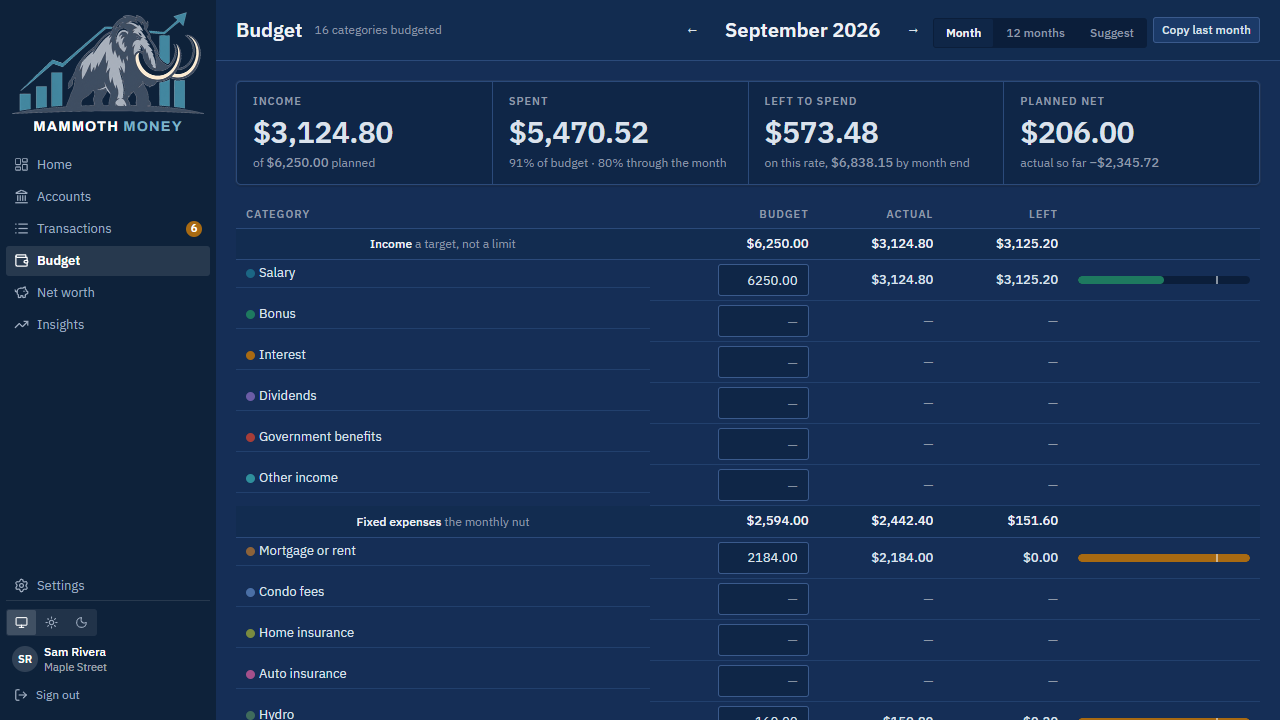This screenshot has width=1280, height=720.
Task: Click the September 2026 month heading
Action: 802,31
